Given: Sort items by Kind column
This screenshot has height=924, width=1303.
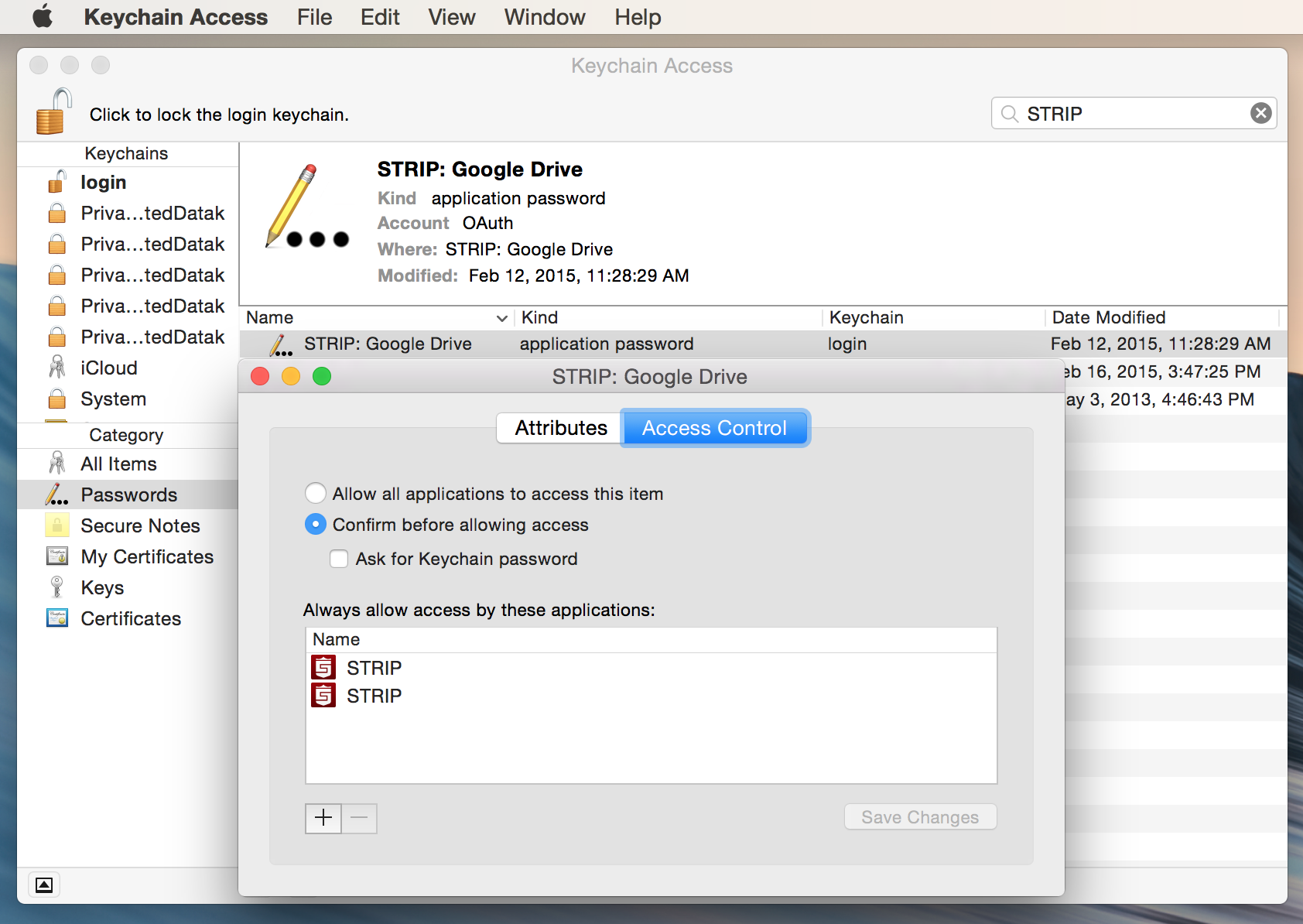Looking at the screenshot, I should tap(669, 318).
